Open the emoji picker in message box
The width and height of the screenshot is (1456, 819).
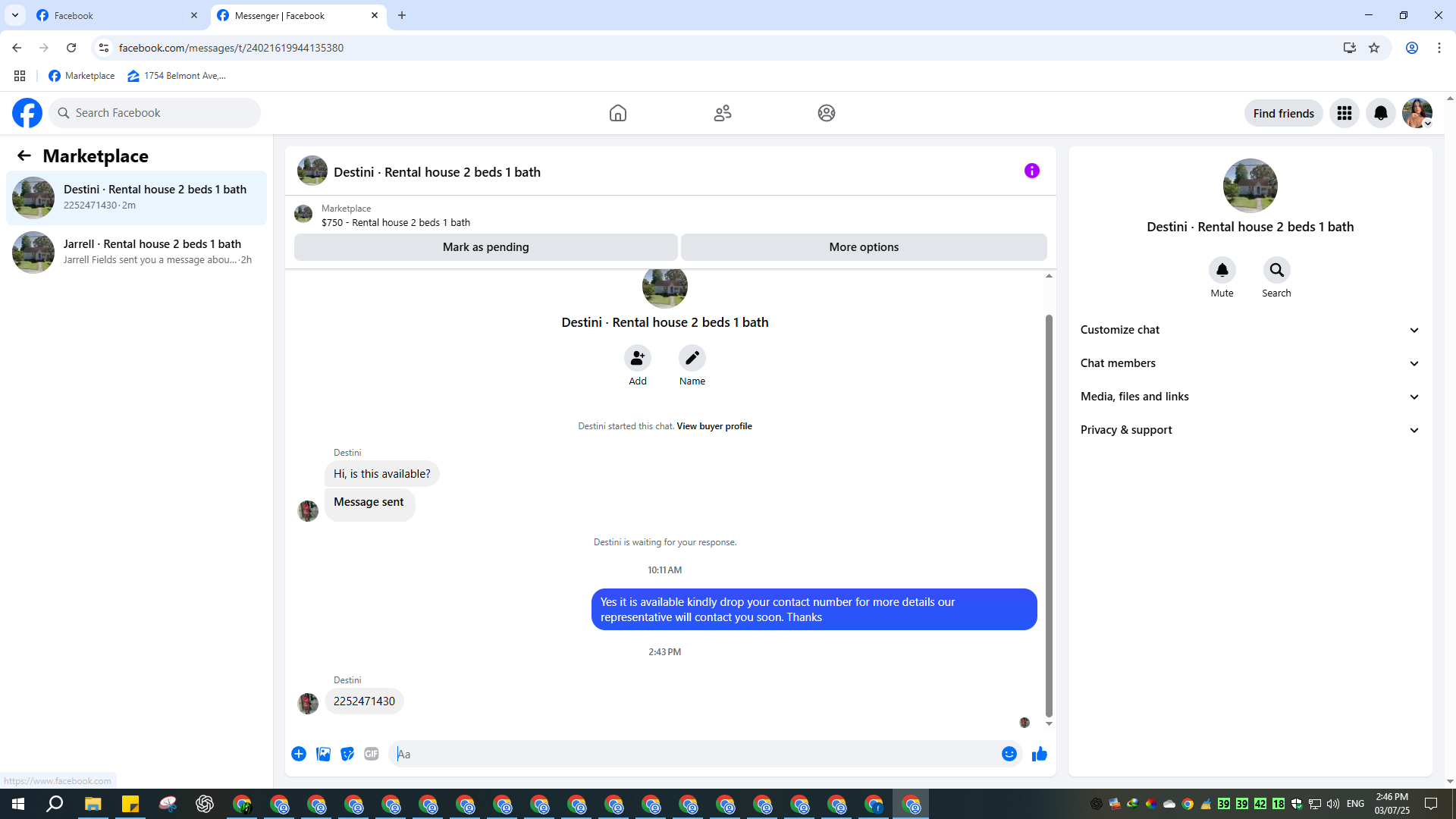tap(1009, 754)
